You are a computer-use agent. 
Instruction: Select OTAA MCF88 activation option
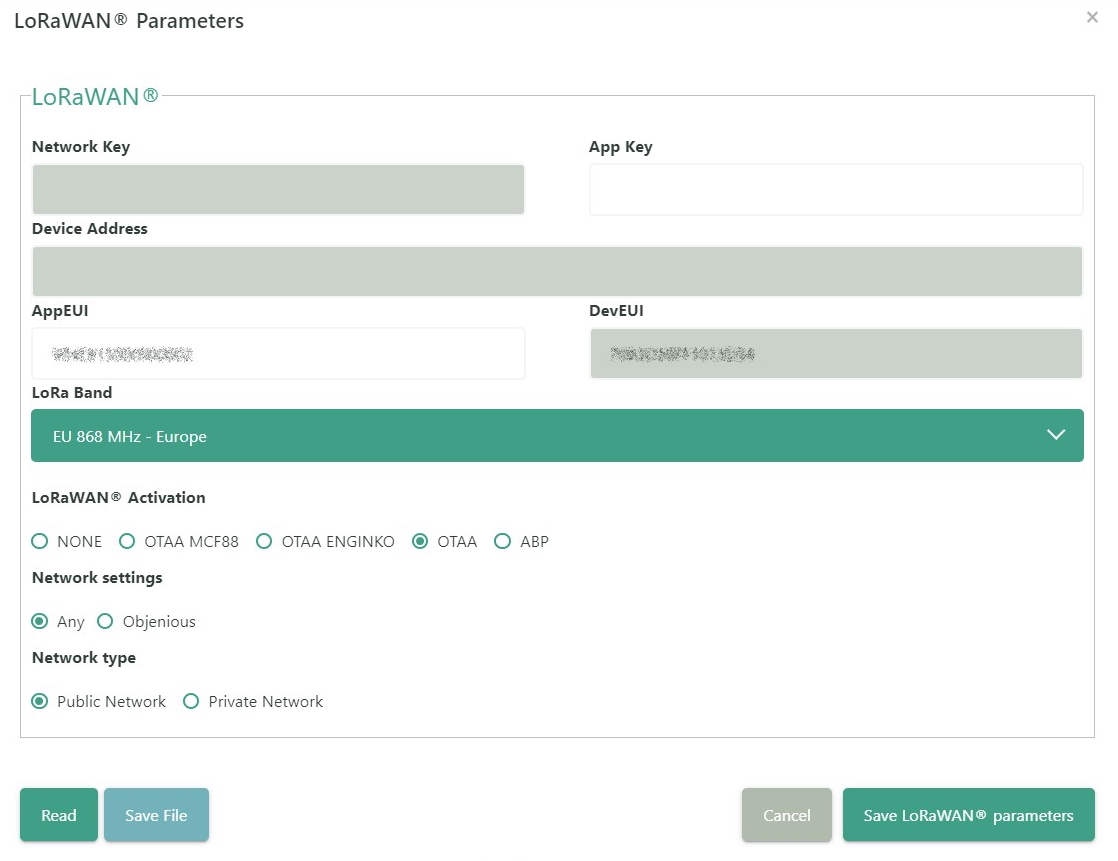(x=127, y=541)
